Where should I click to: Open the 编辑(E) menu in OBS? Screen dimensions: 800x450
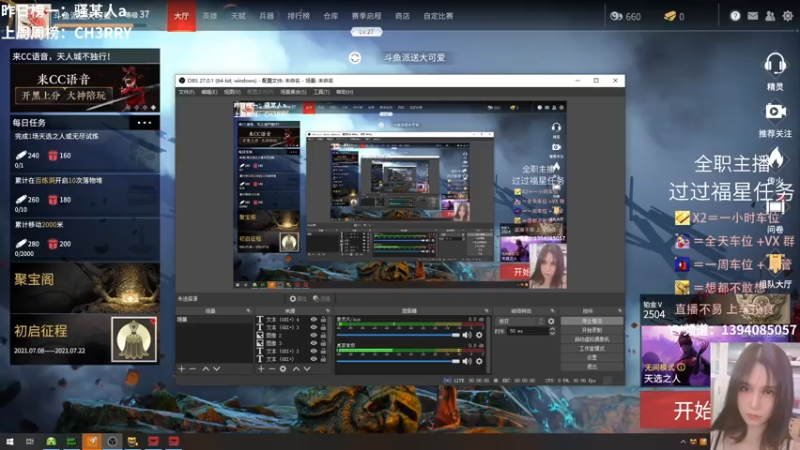coord(209,92)
